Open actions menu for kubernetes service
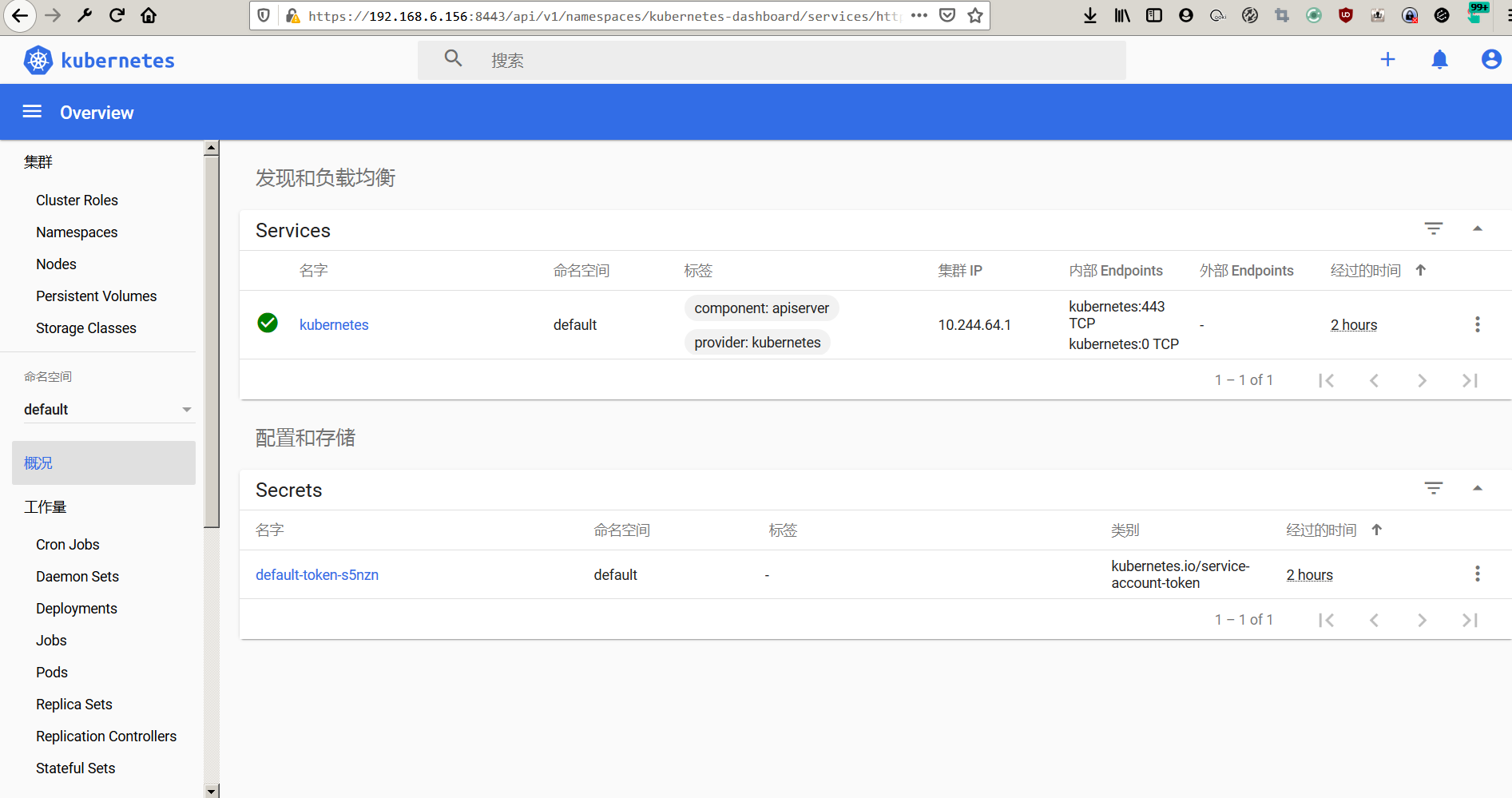 tap(1477, 324)
